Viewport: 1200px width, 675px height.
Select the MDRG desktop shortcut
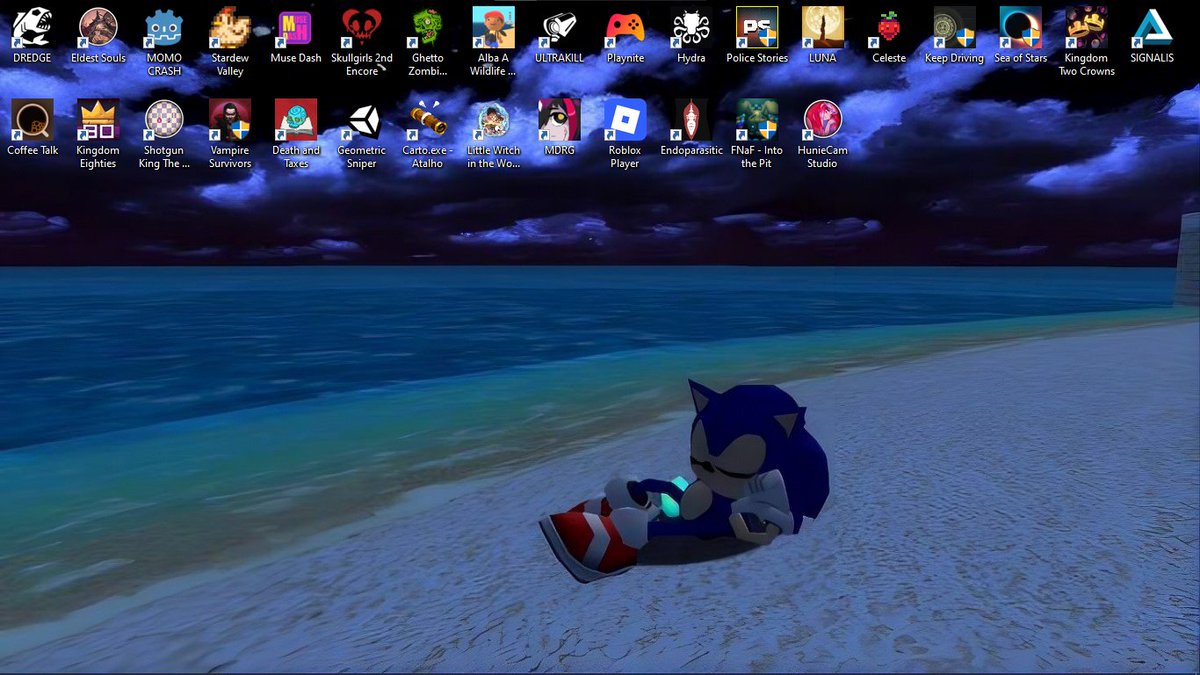pos(559,120)
